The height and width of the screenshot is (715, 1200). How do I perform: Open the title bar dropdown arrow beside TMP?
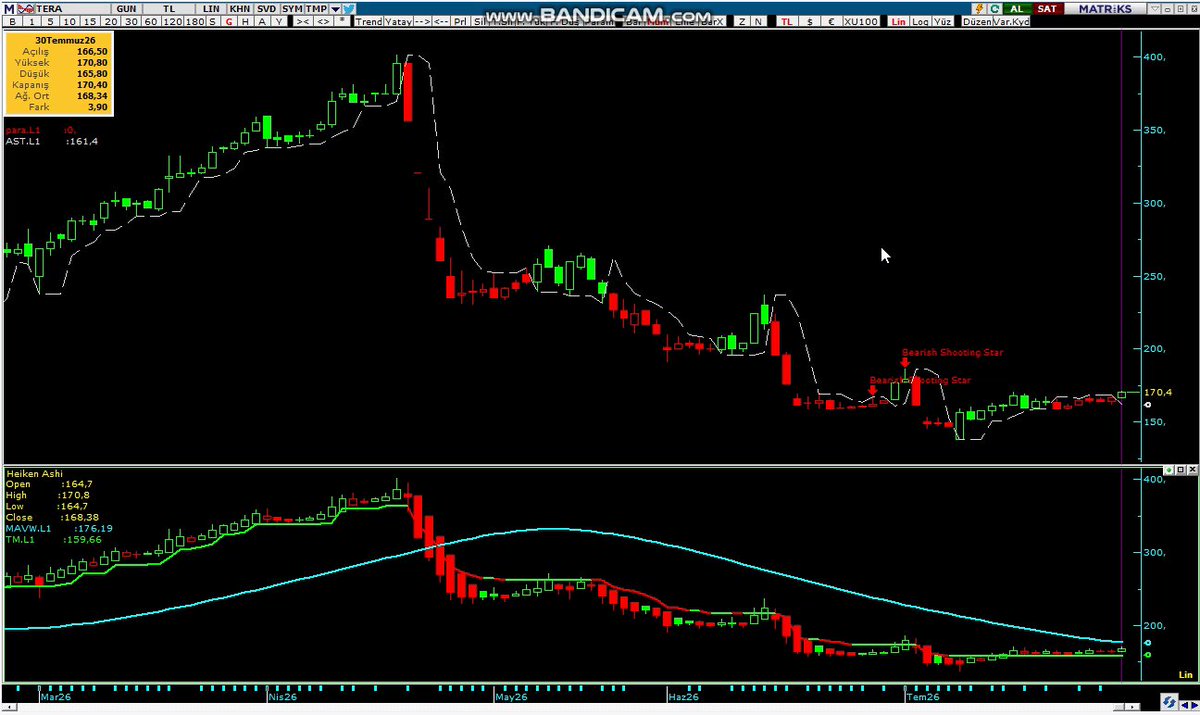(x=336, y=8)
